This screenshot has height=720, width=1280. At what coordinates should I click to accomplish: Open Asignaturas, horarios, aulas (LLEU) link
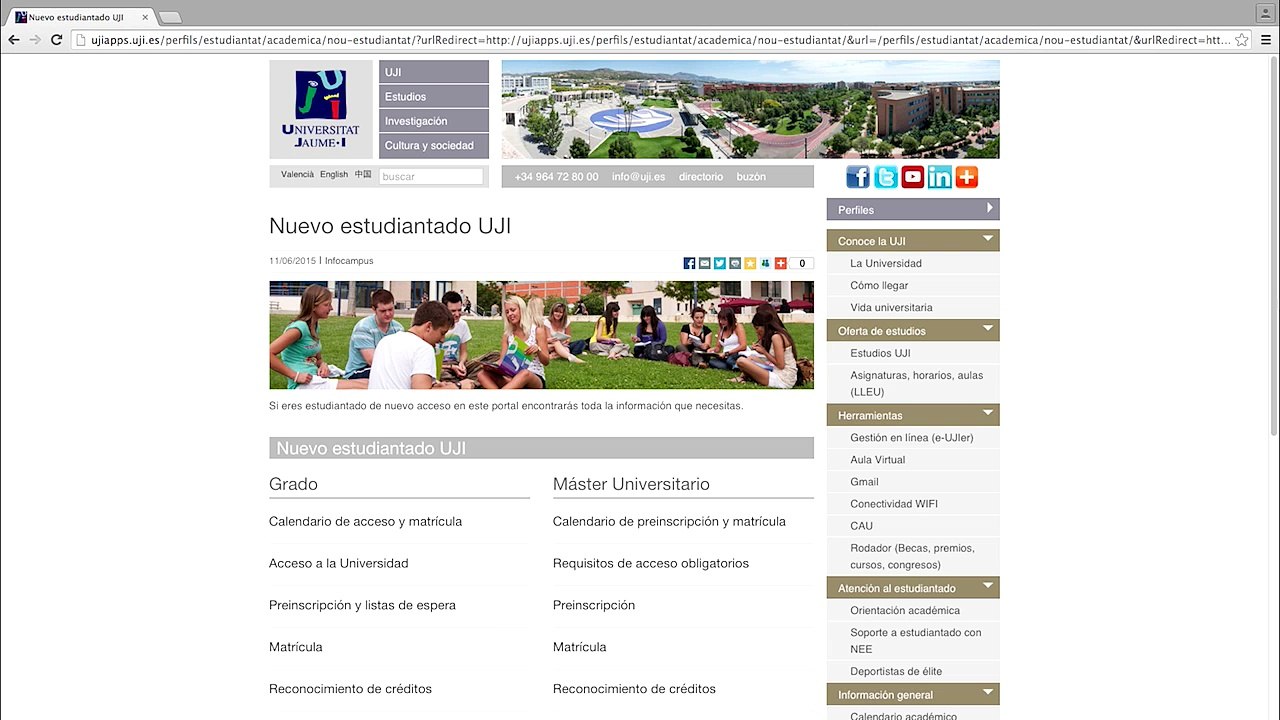pyautogui.click(x=916, y=383)
